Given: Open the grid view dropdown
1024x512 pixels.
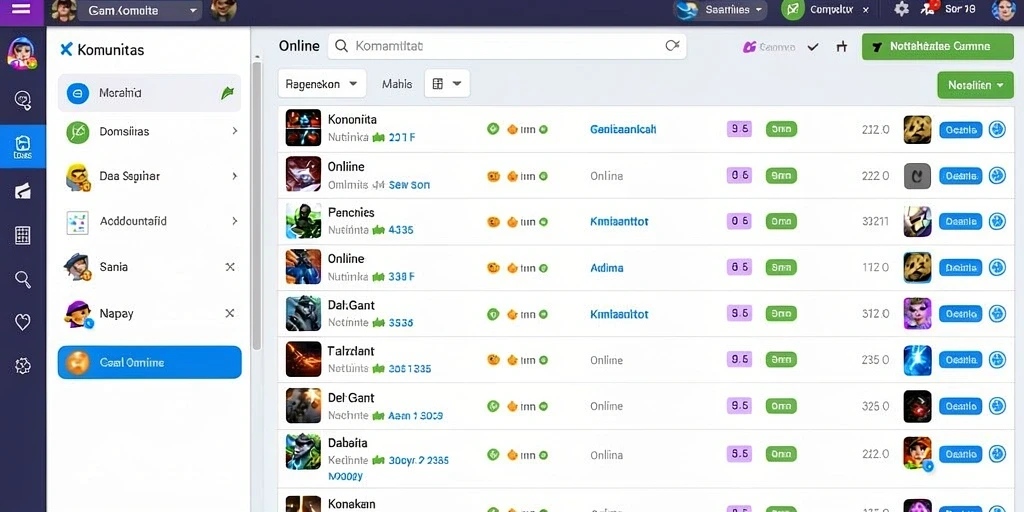Looking at the screenshot, I should point(447,84).
